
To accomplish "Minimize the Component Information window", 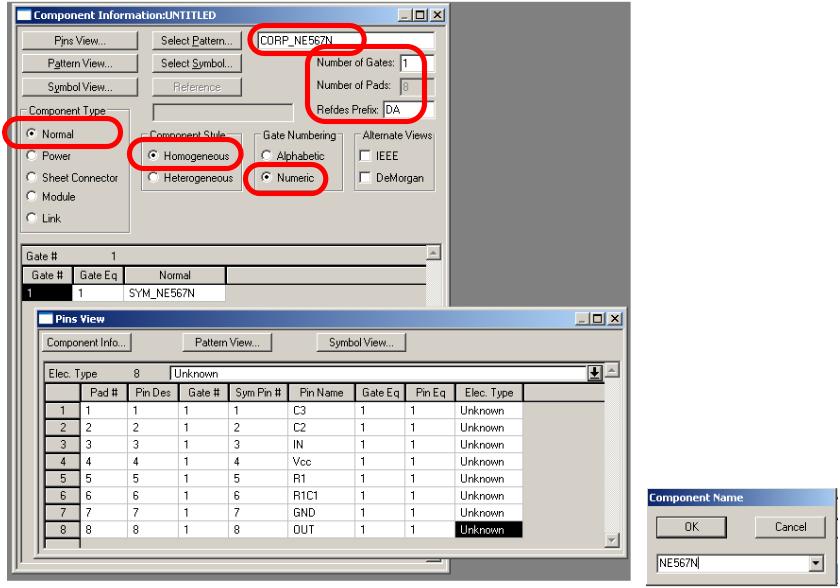I will [x=405, y=16].
